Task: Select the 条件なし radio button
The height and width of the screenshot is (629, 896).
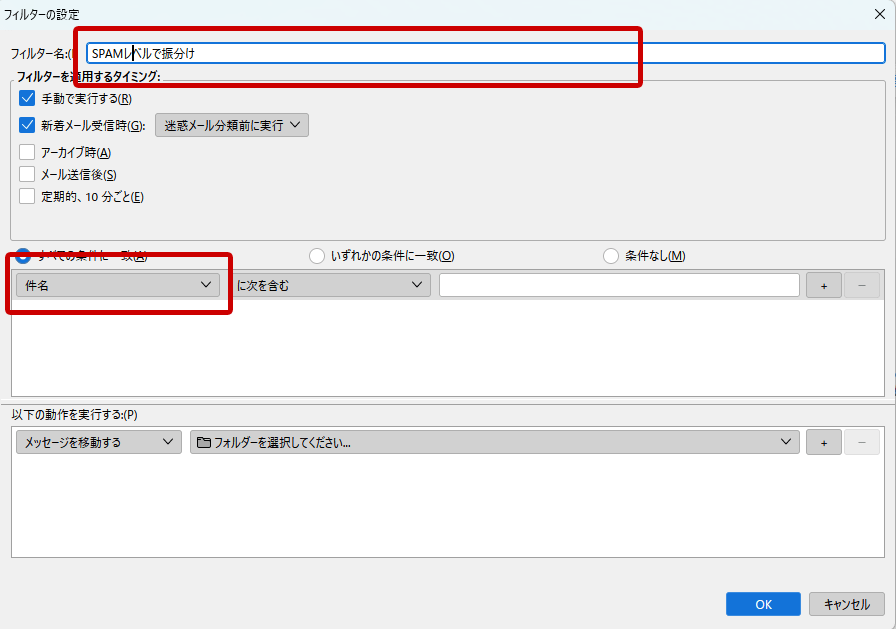Action: (x=610, y=255)
